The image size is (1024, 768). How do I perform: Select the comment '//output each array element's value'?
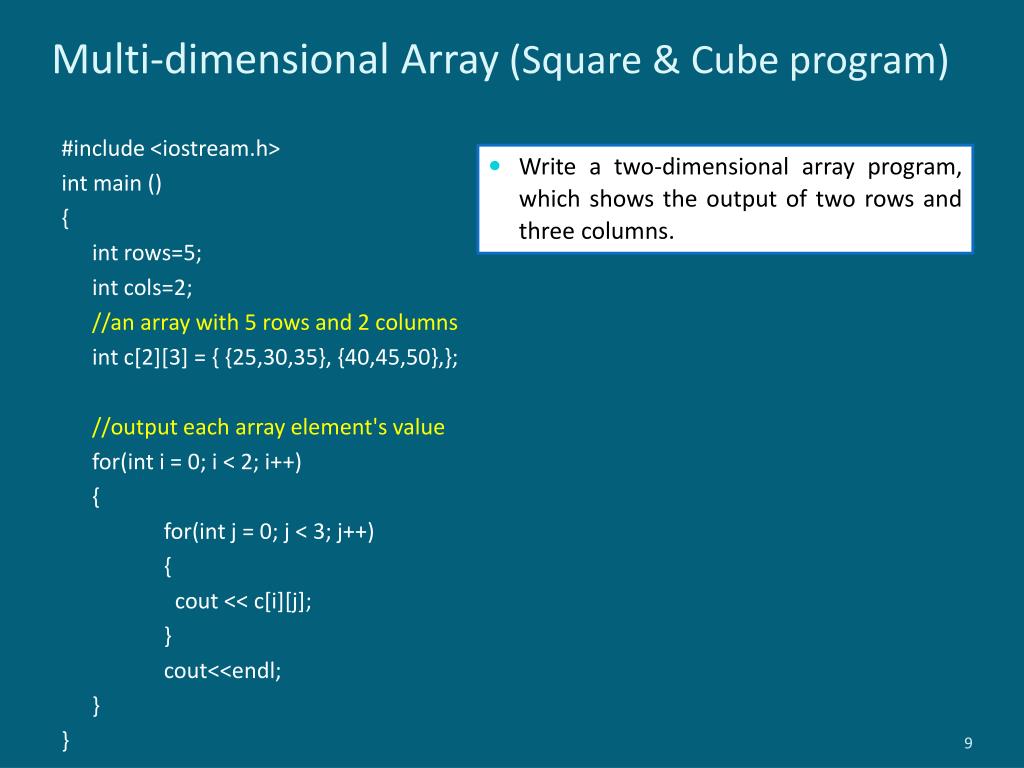click(268, 427)
